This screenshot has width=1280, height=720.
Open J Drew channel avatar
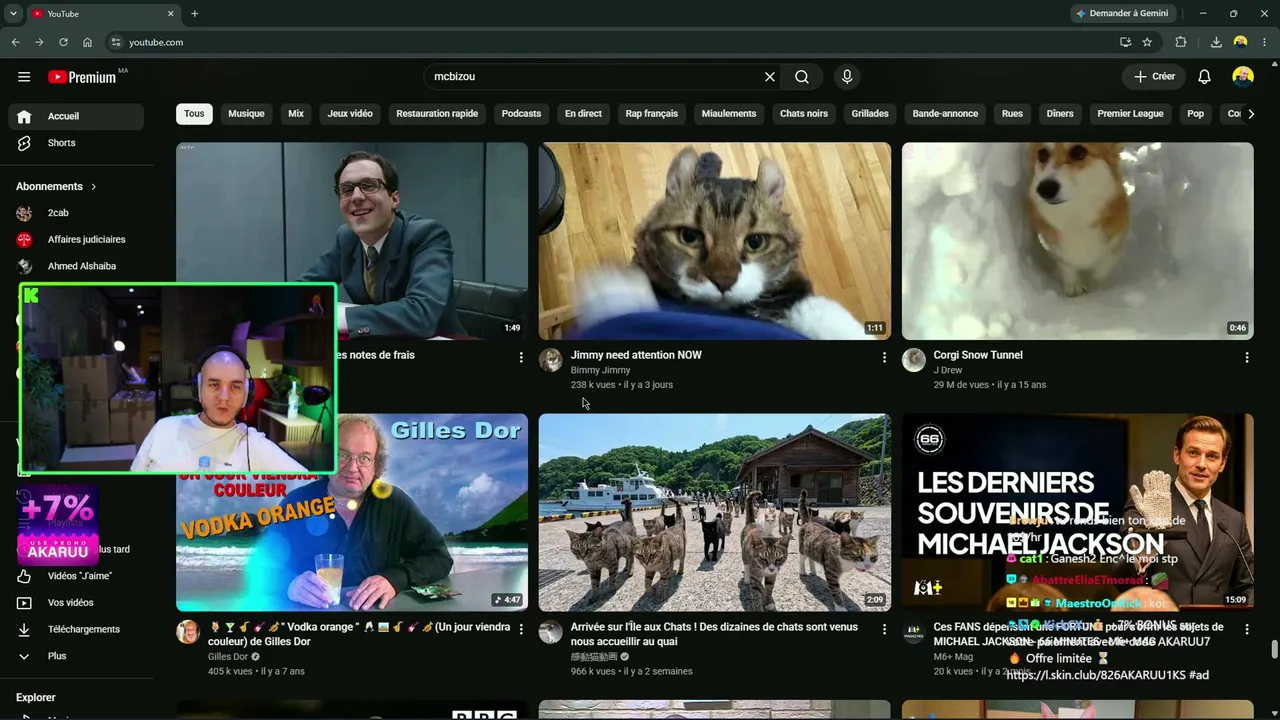click(x=914, y=360)
